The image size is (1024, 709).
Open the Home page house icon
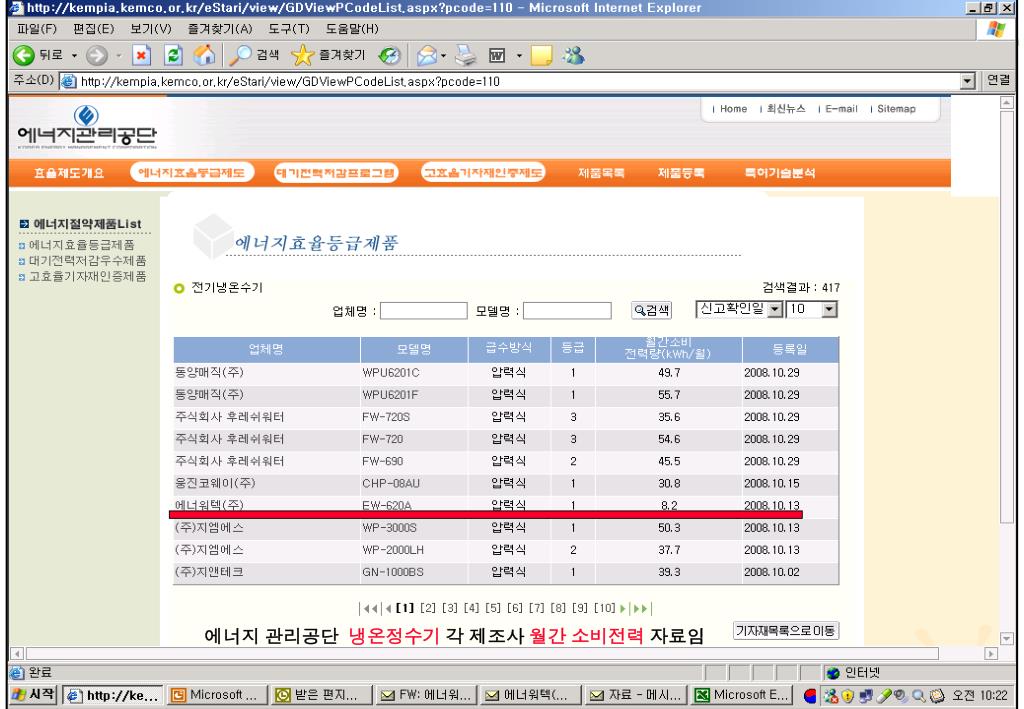tap(204, 55)
